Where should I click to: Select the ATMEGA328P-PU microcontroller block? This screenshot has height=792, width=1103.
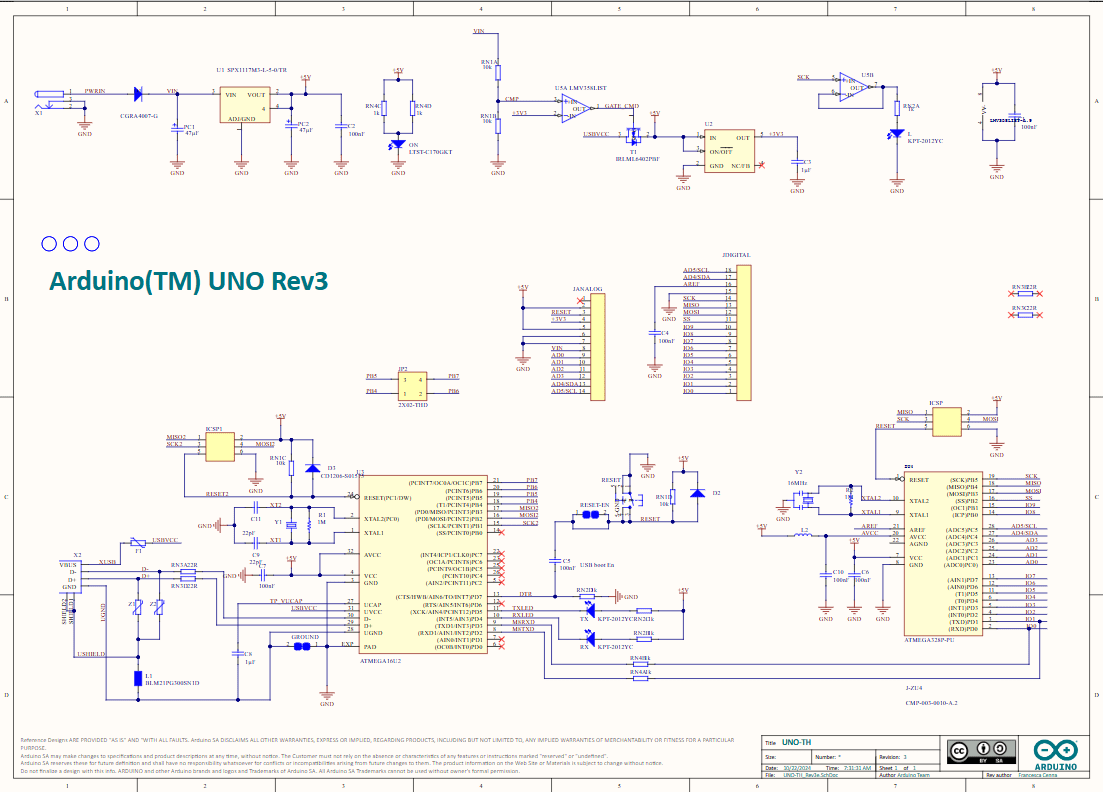(943, 555)
